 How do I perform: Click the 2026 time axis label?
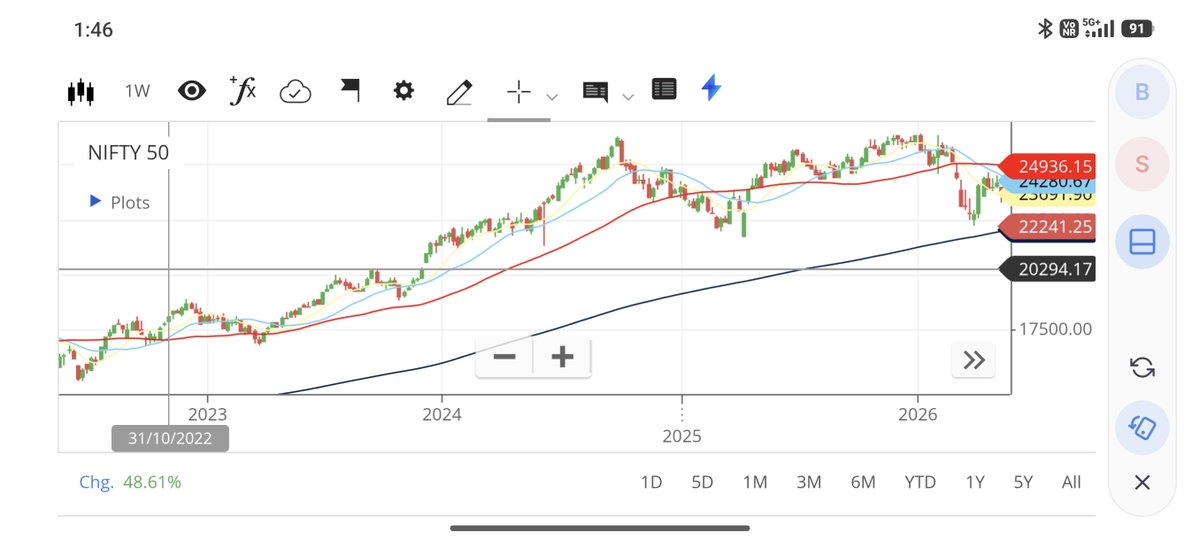[x=918, y=414]
